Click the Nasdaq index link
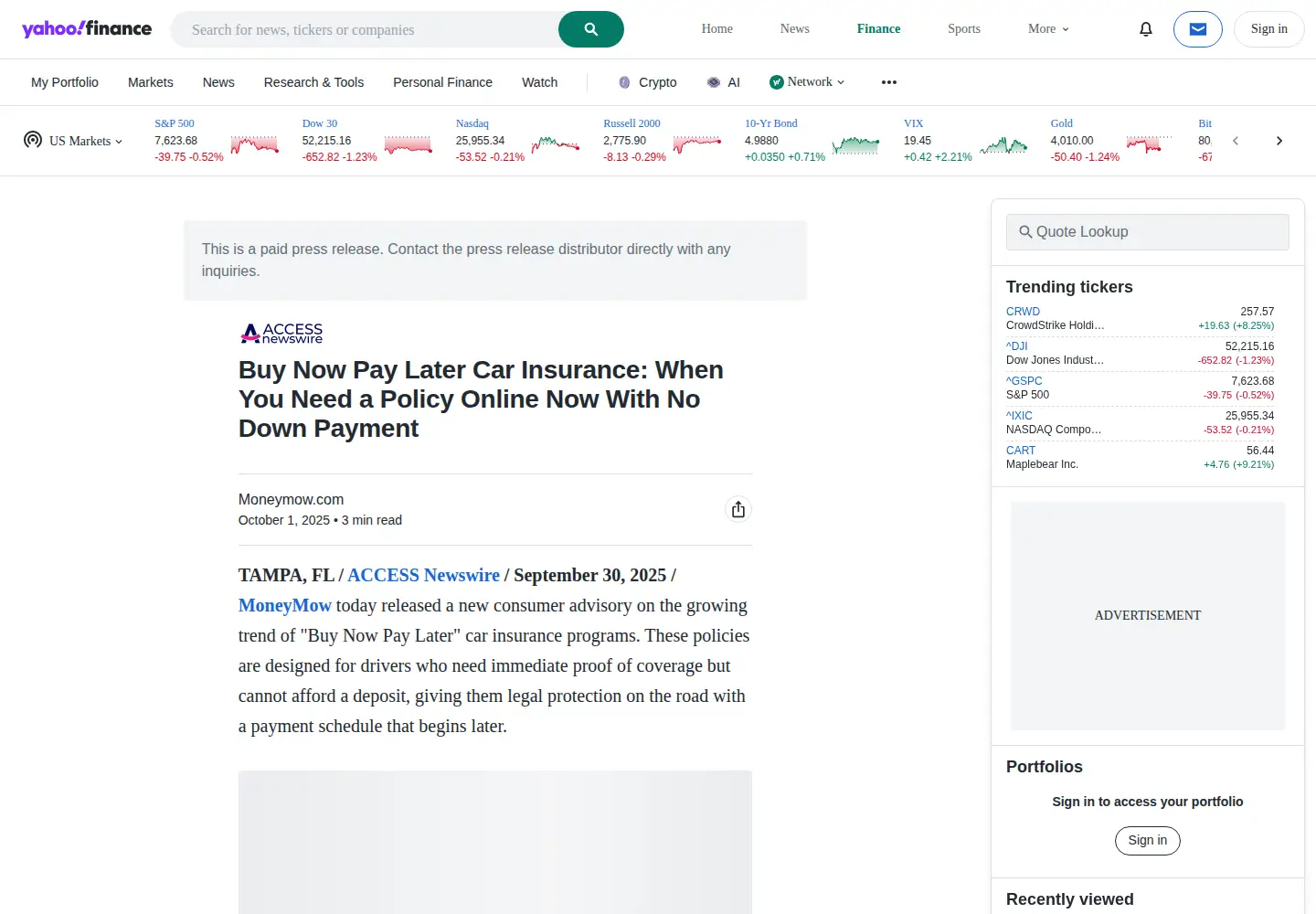This screenshot has height=914, width=1316. pos(472,123)
